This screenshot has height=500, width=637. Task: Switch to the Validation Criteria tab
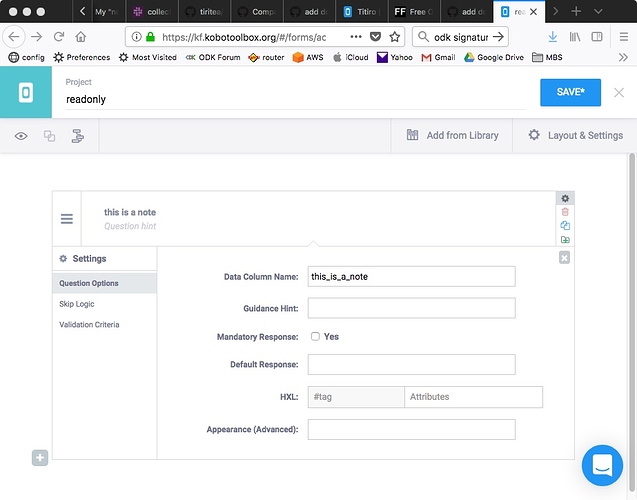coord(92,325)
